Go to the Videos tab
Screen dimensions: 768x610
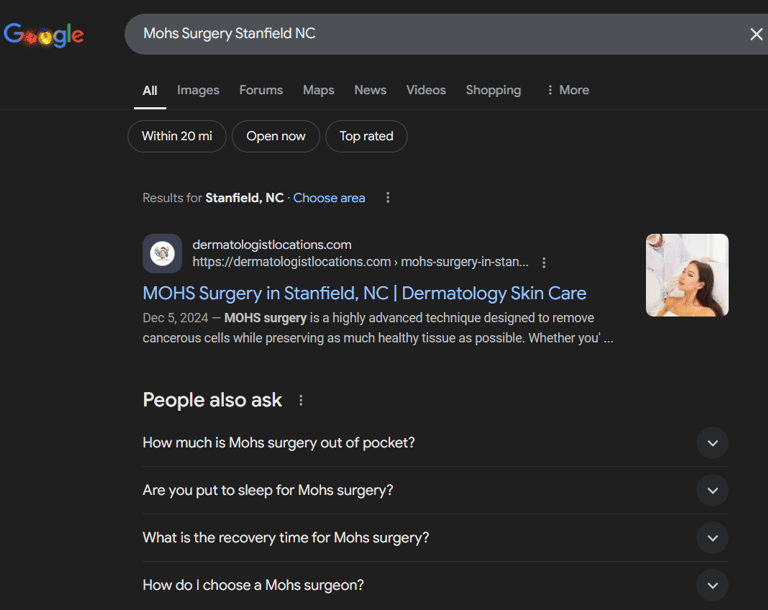click(x=426, y=90)
